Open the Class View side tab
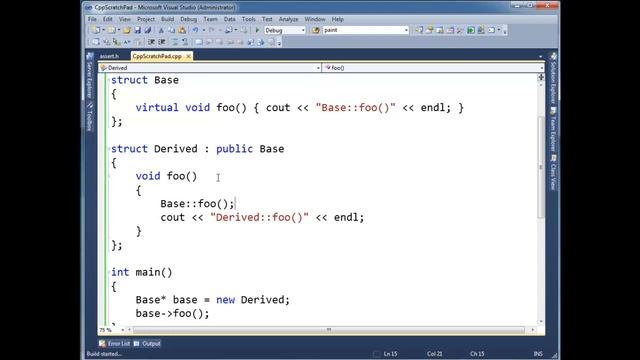 pos(553,172)
